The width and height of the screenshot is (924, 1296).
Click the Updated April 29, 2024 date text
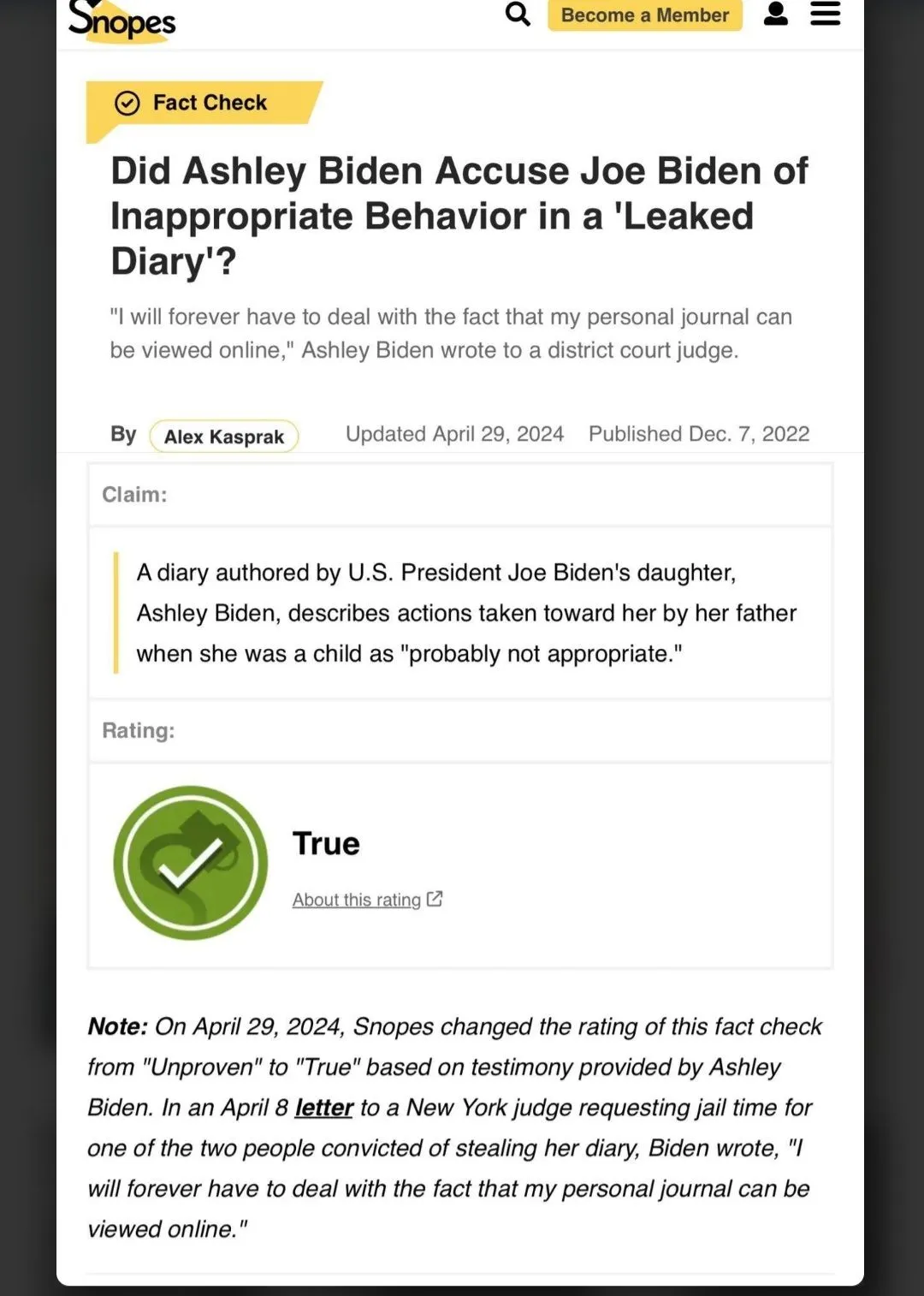454,434
